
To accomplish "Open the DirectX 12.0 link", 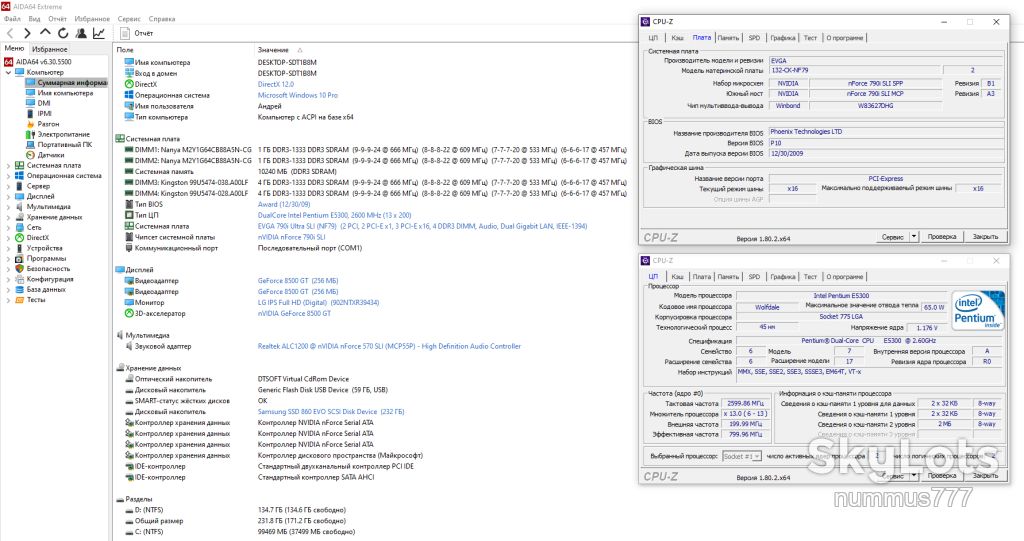I will 276,84.
